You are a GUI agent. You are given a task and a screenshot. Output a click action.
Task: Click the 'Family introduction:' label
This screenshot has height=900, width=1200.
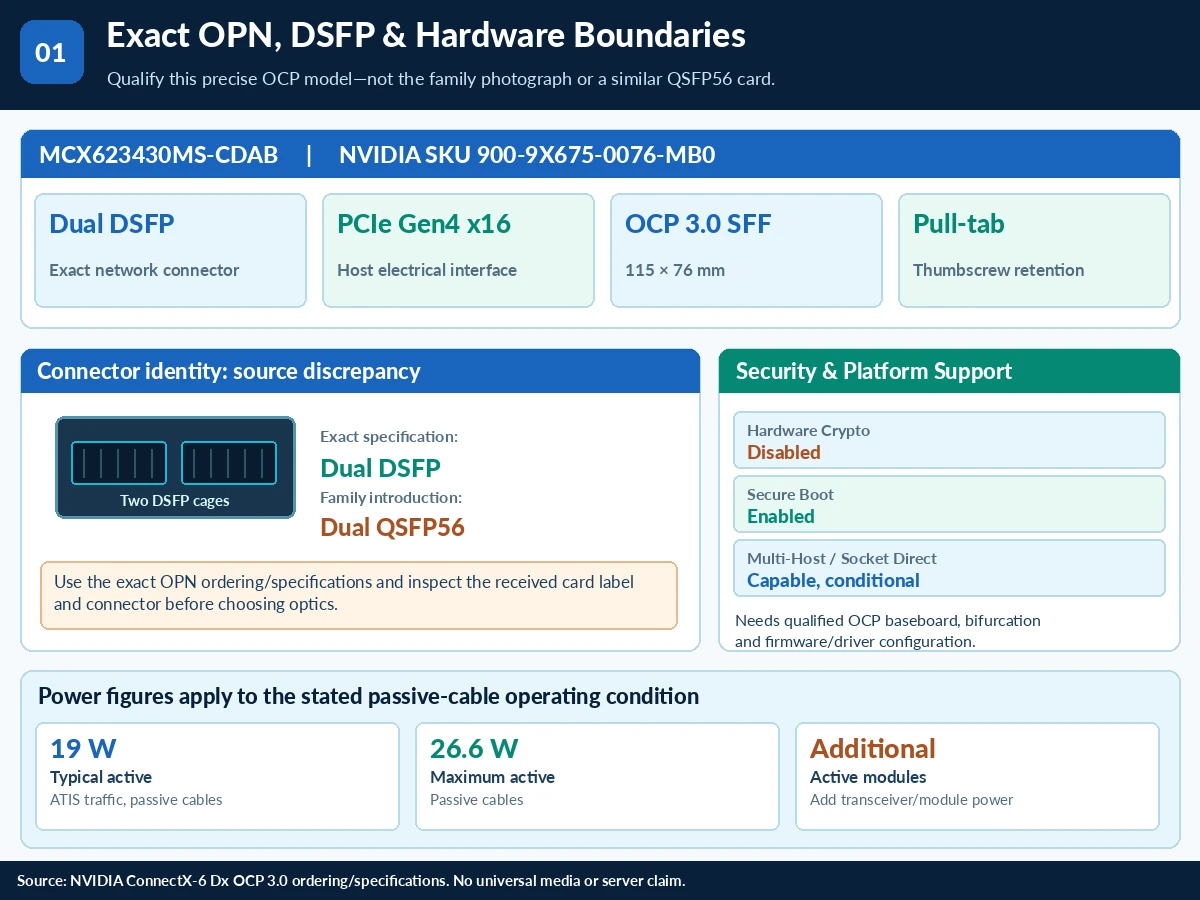click(x=391, y=497)
